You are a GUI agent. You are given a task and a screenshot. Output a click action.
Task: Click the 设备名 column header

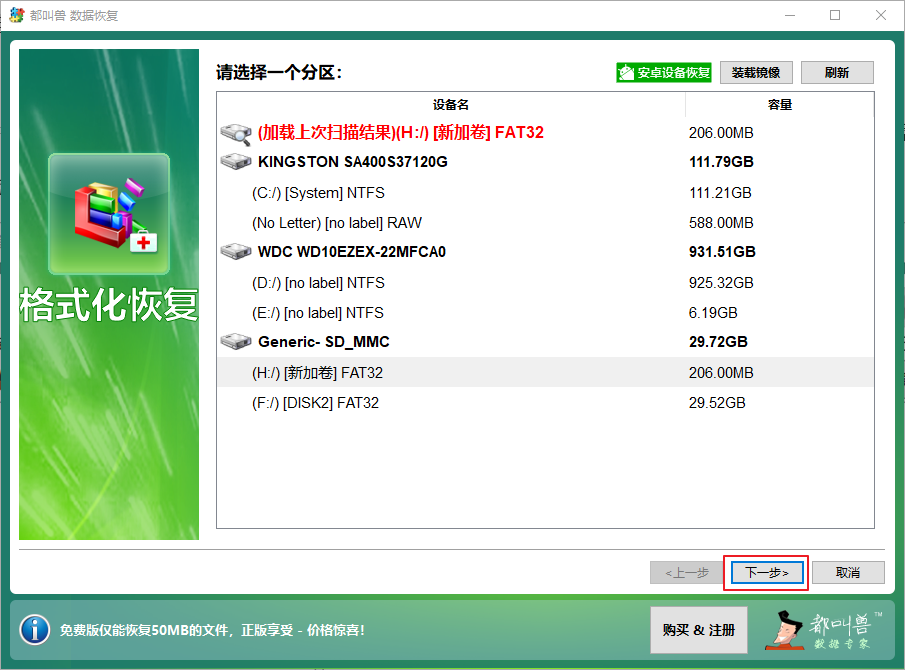coord(451,104)
